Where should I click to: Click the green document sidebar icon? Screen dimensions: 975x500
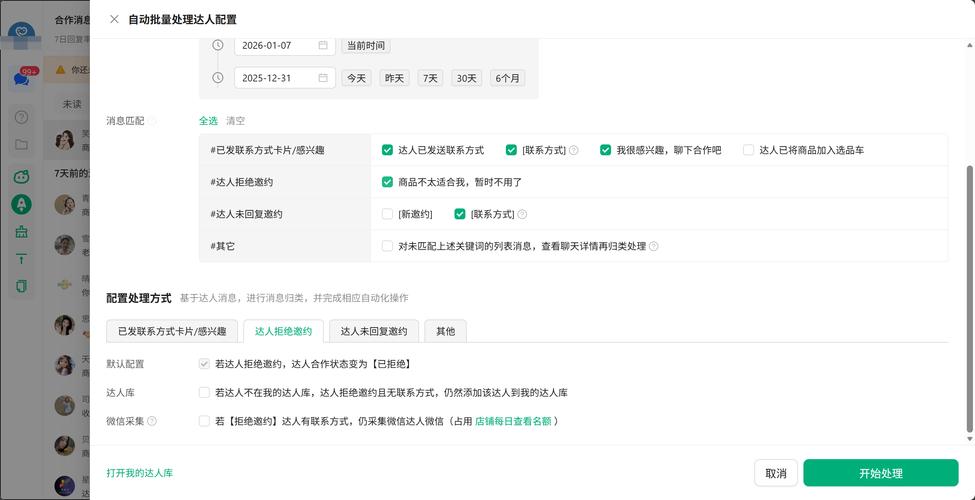pos(22,286)
